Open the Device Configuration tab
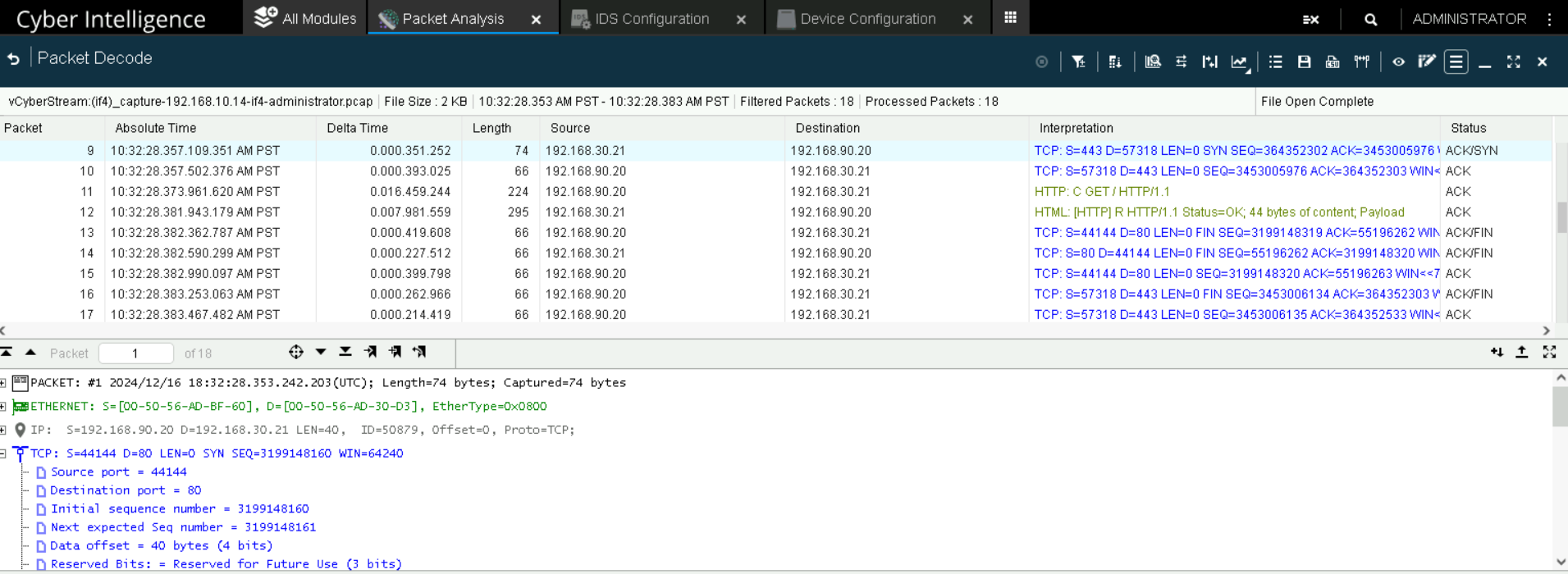The image size is (1568, 574). point(867,19)
